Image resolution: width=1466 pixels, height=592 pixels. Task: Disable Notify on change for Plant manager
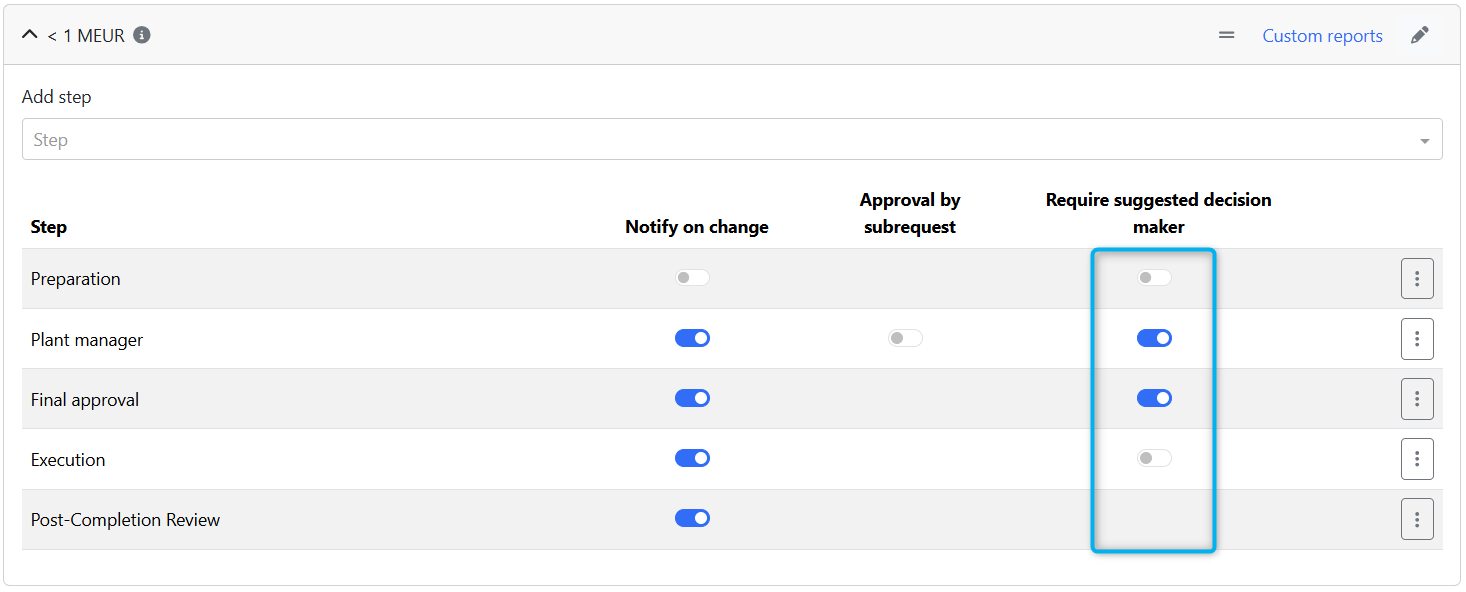coord(692,338)
